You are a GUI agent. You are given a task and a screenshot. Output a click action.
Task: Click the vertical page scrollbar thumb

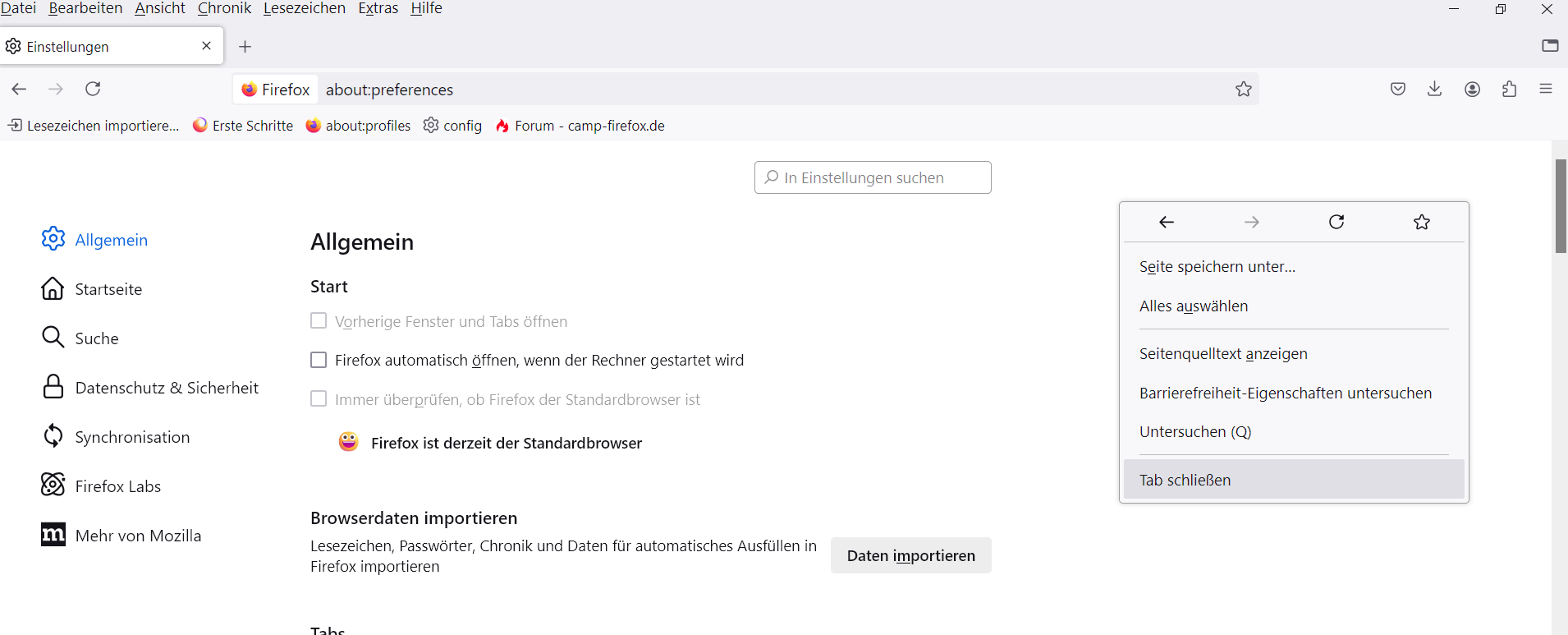pyautogui.click(x=1561, y=205)
